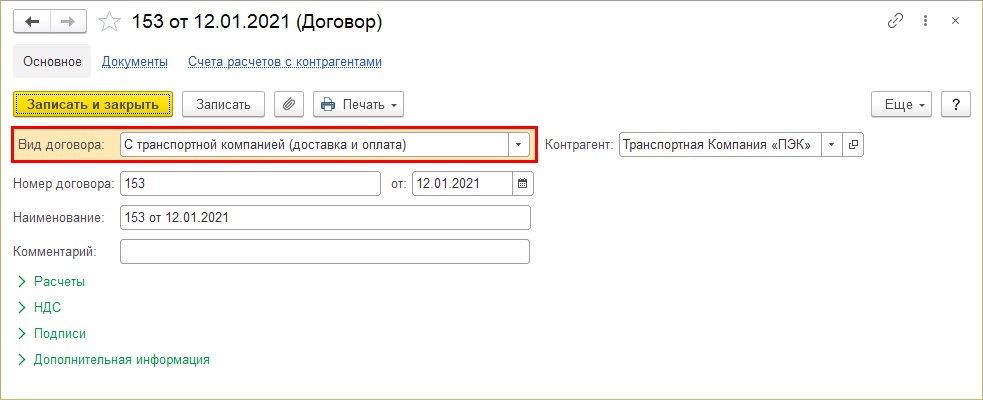Click the Номер договора input field
983x400 pixels.
click(250, 184)
